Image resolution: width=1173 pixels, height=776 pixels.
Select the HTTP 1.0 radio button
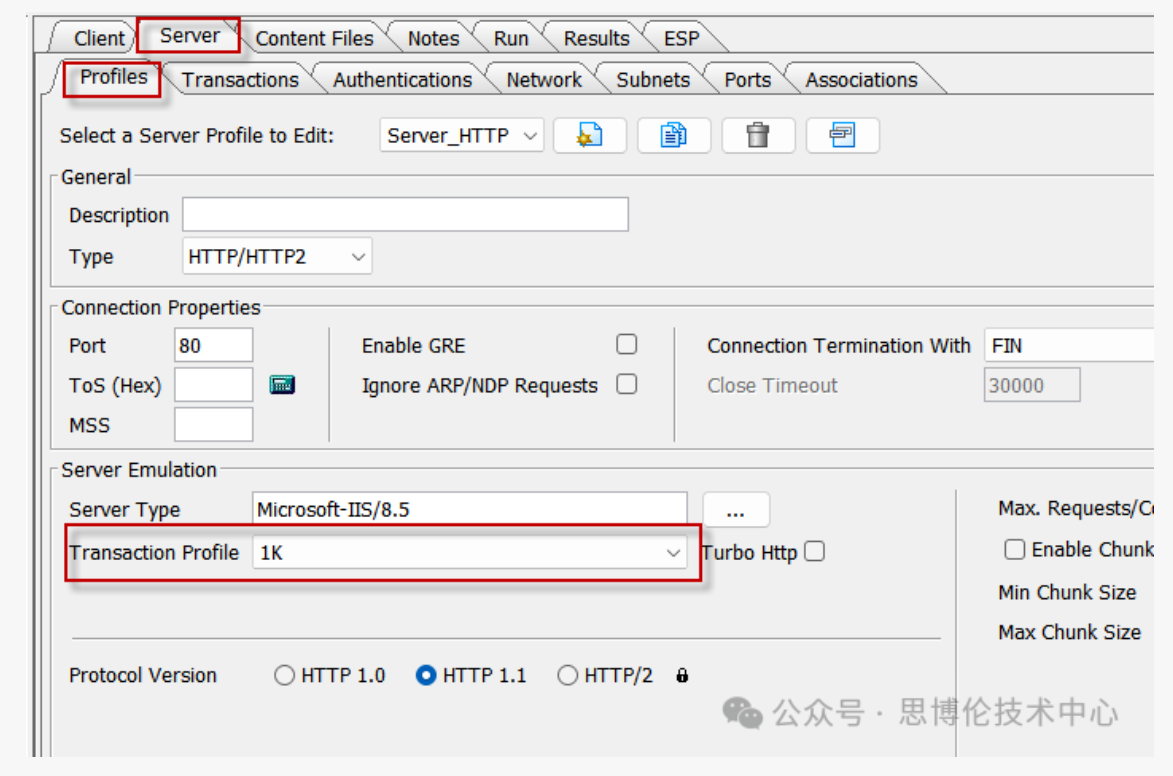285,676
